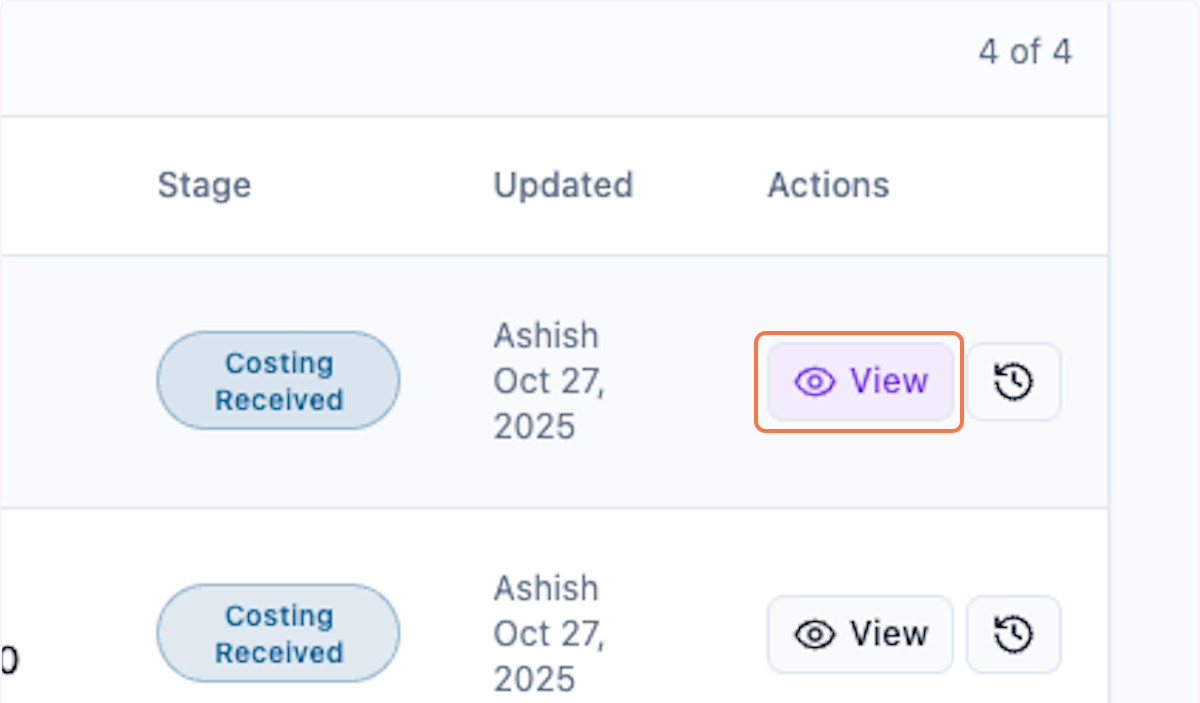The image size is (1200, 703).
Task: Expand the first Costing Received stage badge
Action: [277, 381]
